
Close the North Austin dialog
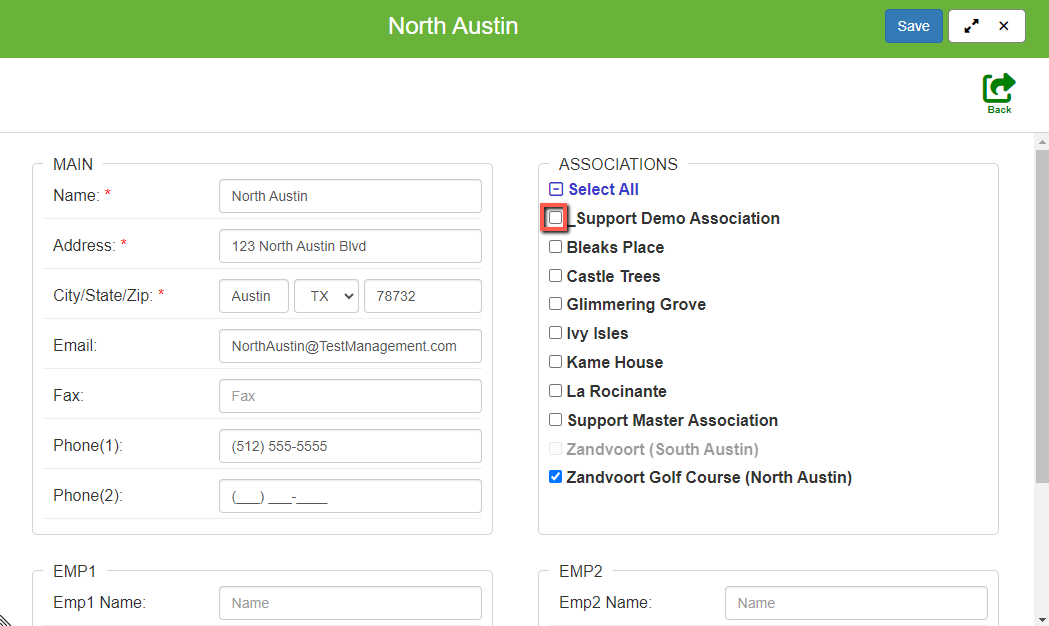click(1004, 26)
